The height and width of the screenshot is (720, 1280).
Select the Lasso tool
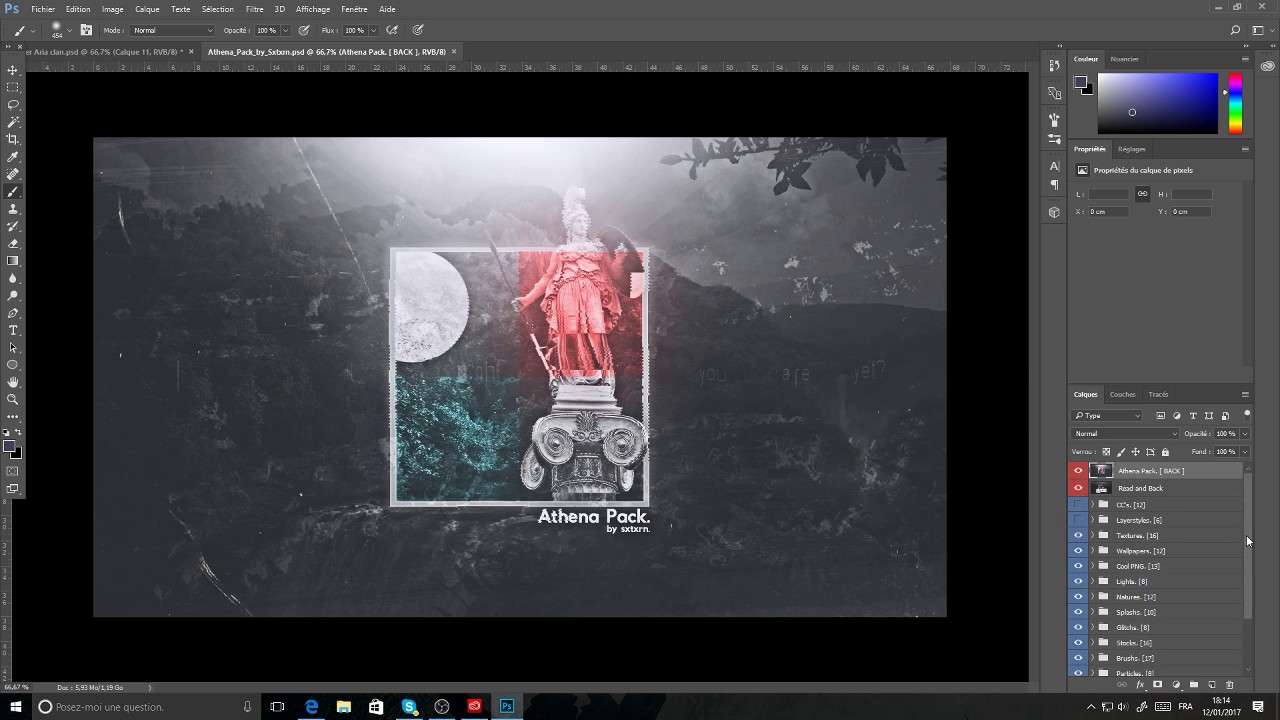[x=13, y=105]
